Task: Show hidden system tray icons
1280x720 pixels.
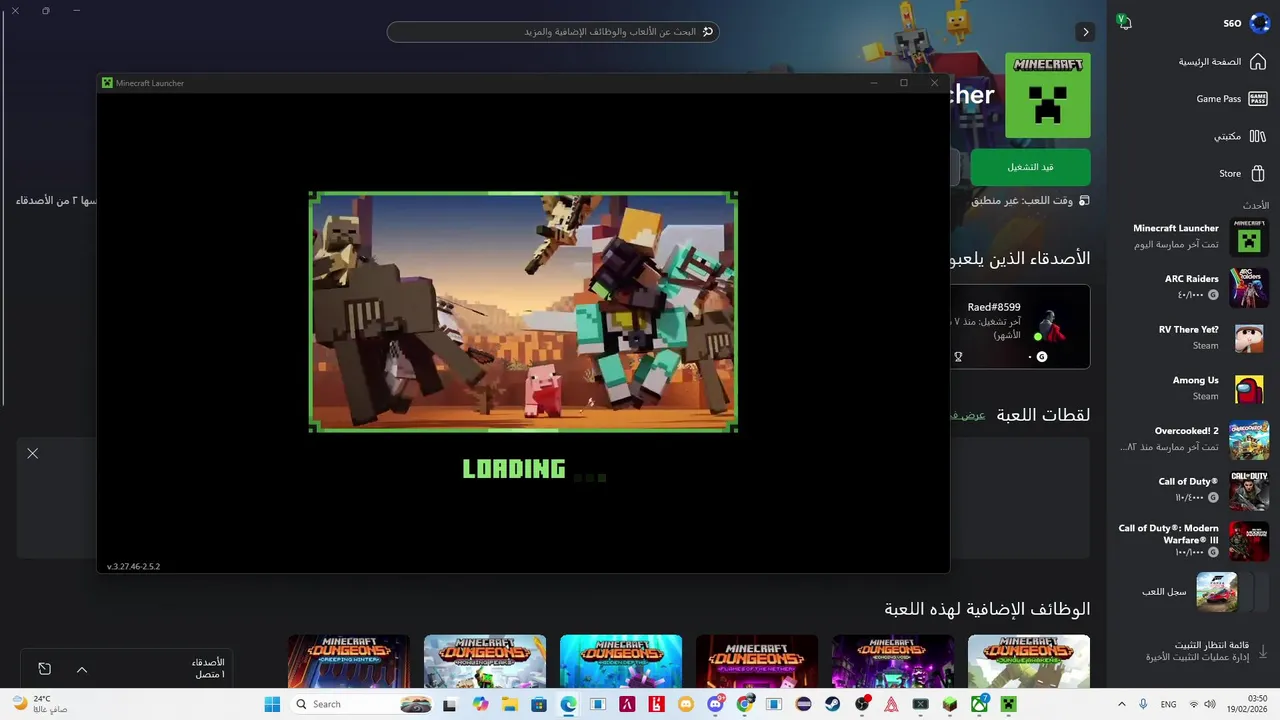Action: 1121,704
